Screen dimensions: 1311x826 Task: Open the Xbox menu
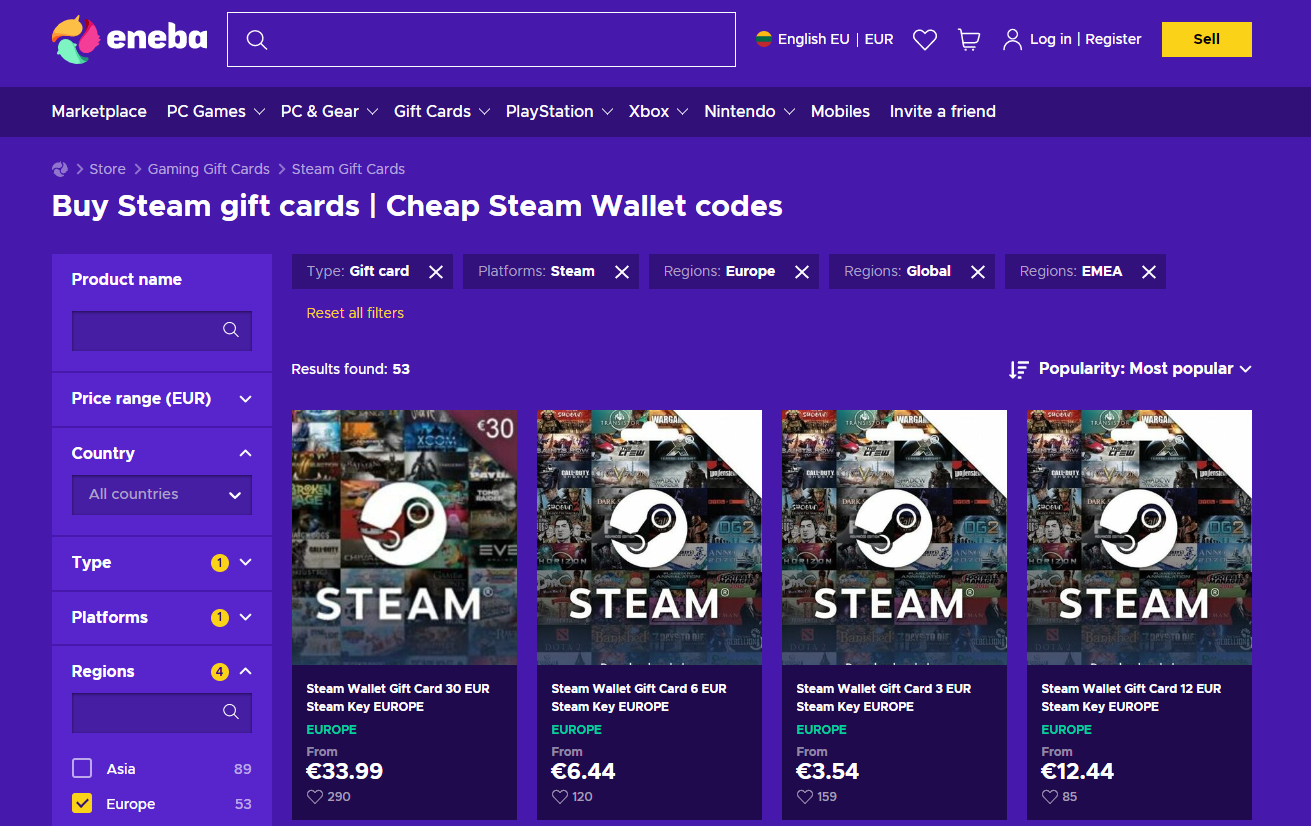[x=658, y=112]
